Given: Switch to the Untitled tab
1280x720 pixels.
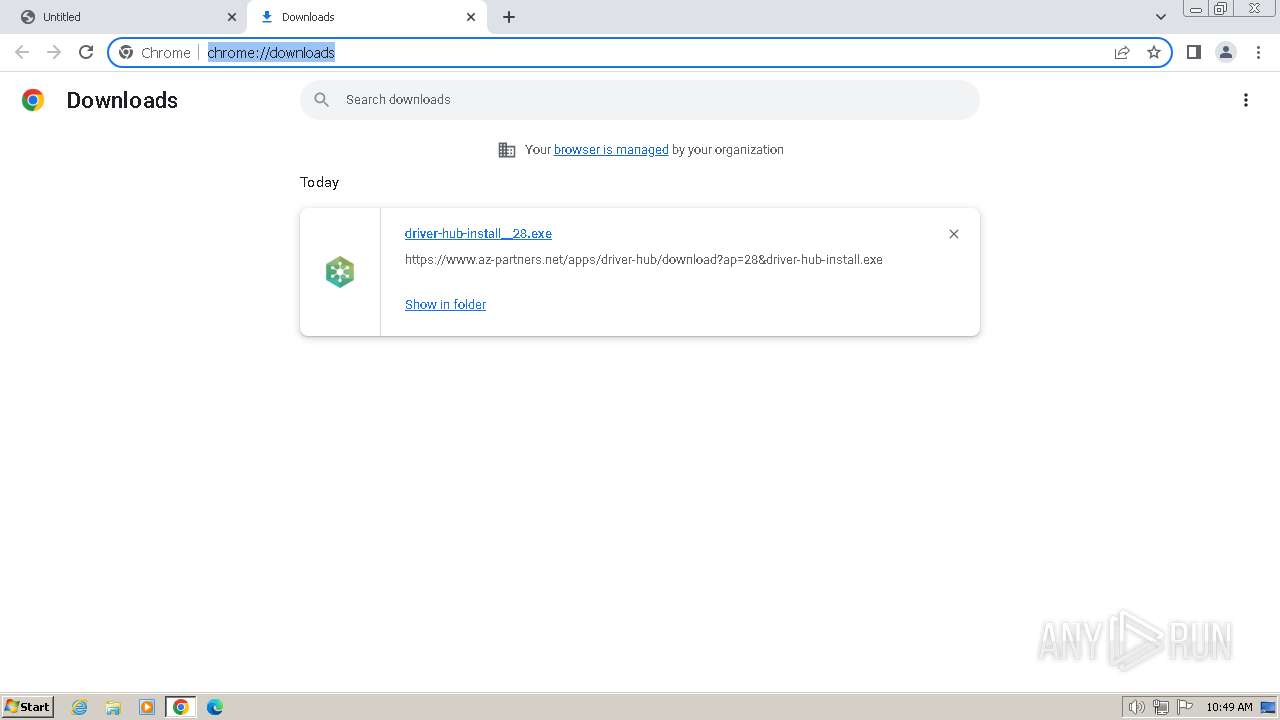Looking at the screenshot, I should click(x=125, y=17).
